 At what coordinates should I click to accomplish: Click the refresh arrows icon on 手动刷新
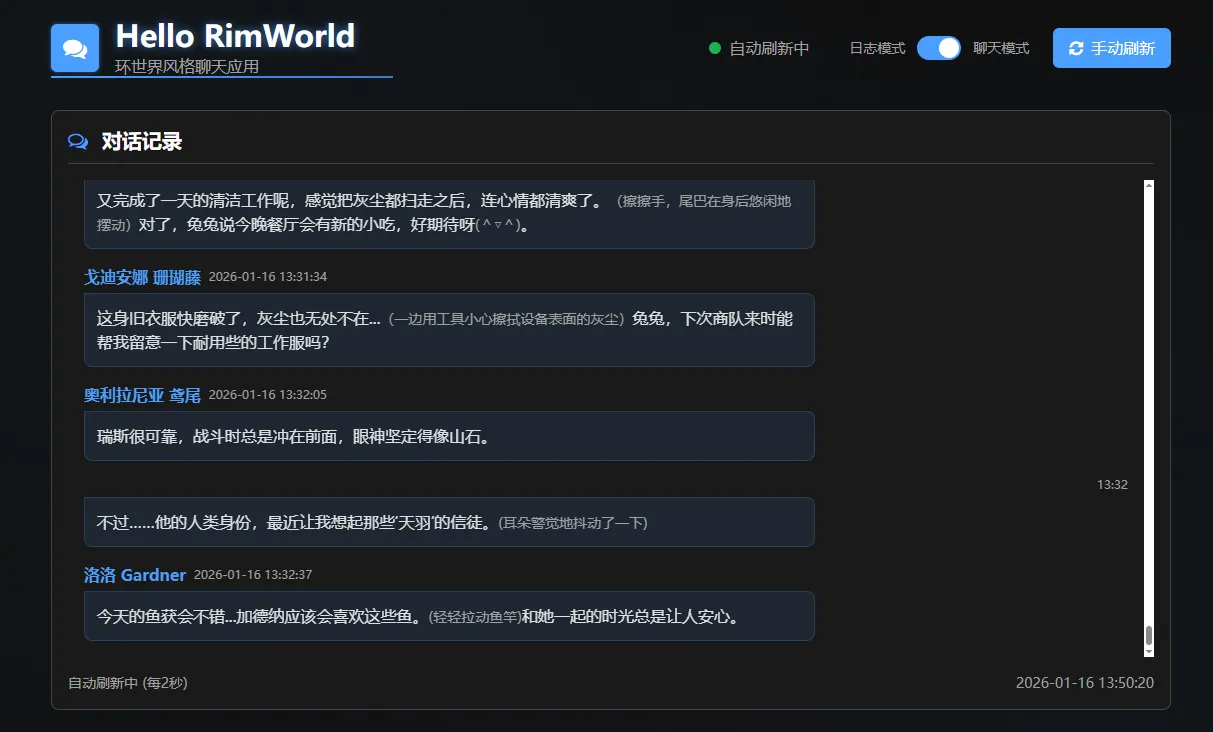point(1076,48)
